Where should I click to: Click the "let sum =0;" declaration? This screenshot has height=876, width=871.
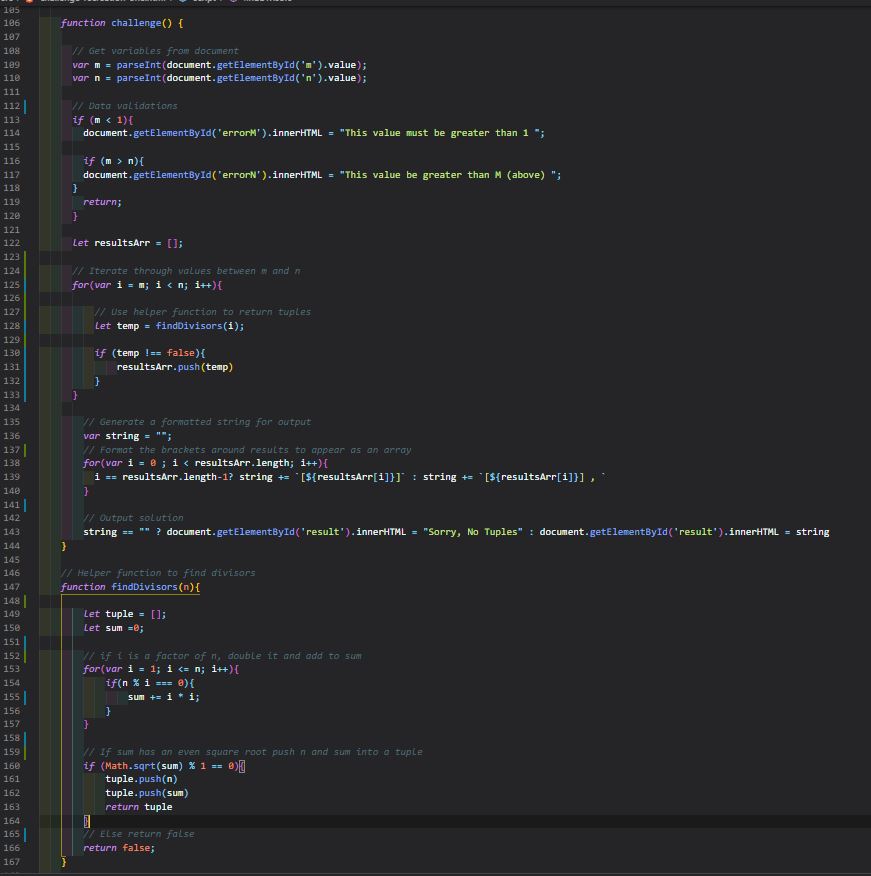(113, 628)
